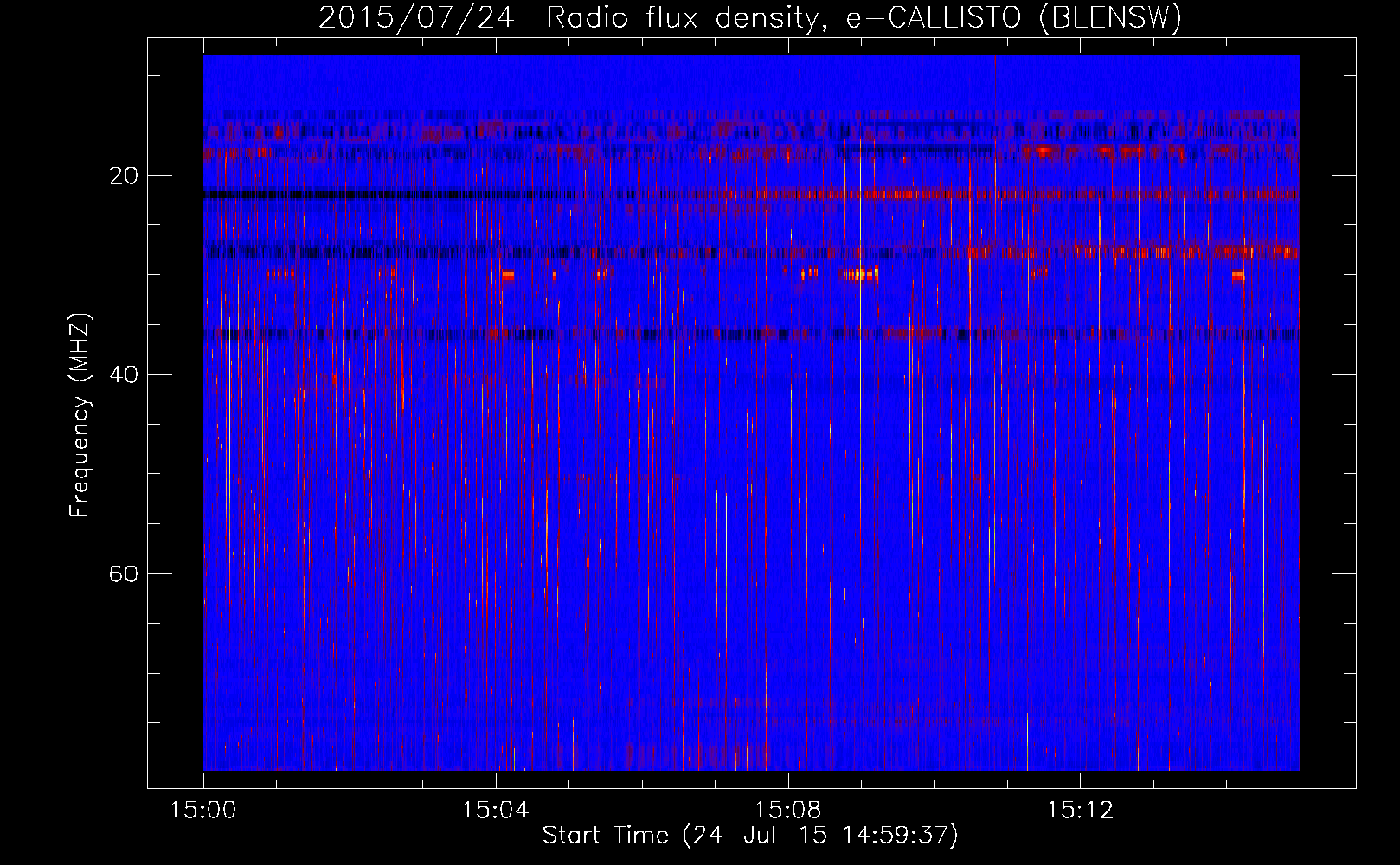The image size is (1400, 865).
Task: Click the 40 MHz frequency tick label
Action: 124,375
